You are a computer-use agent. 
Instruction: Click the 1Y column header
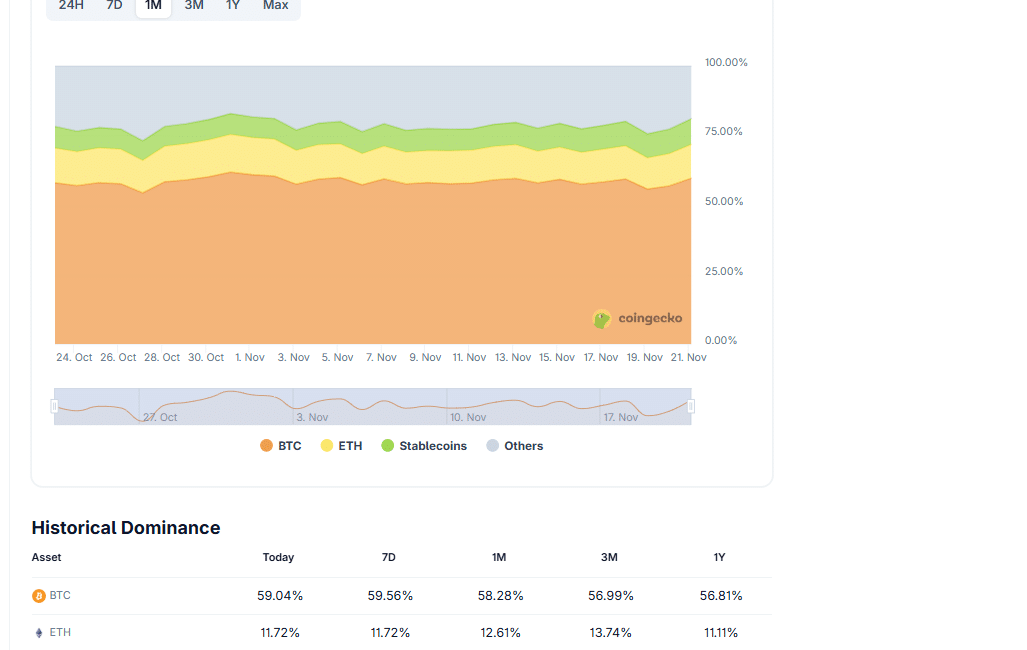point(719,558)
